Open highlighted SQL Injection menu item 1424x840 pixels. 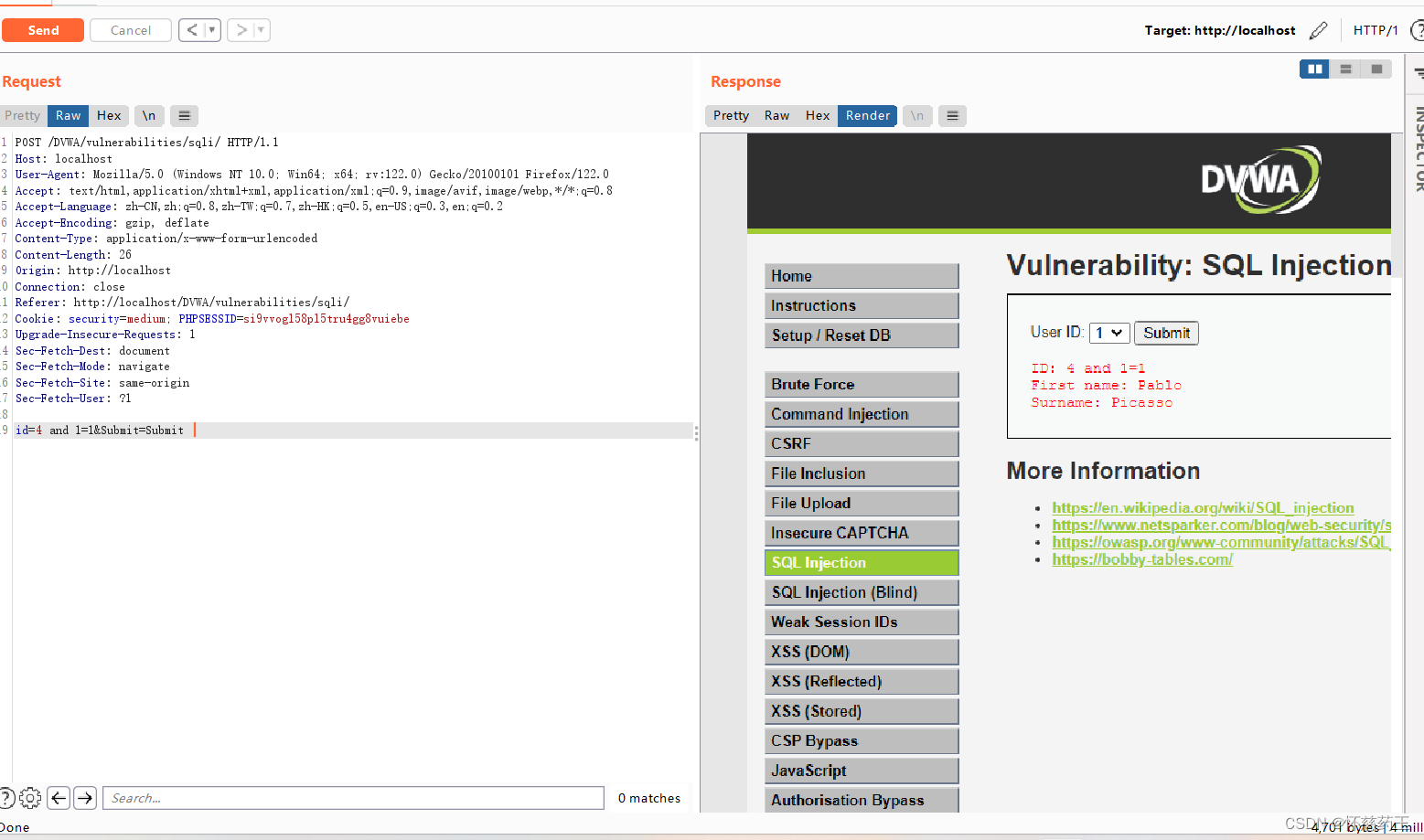[862, 563]
